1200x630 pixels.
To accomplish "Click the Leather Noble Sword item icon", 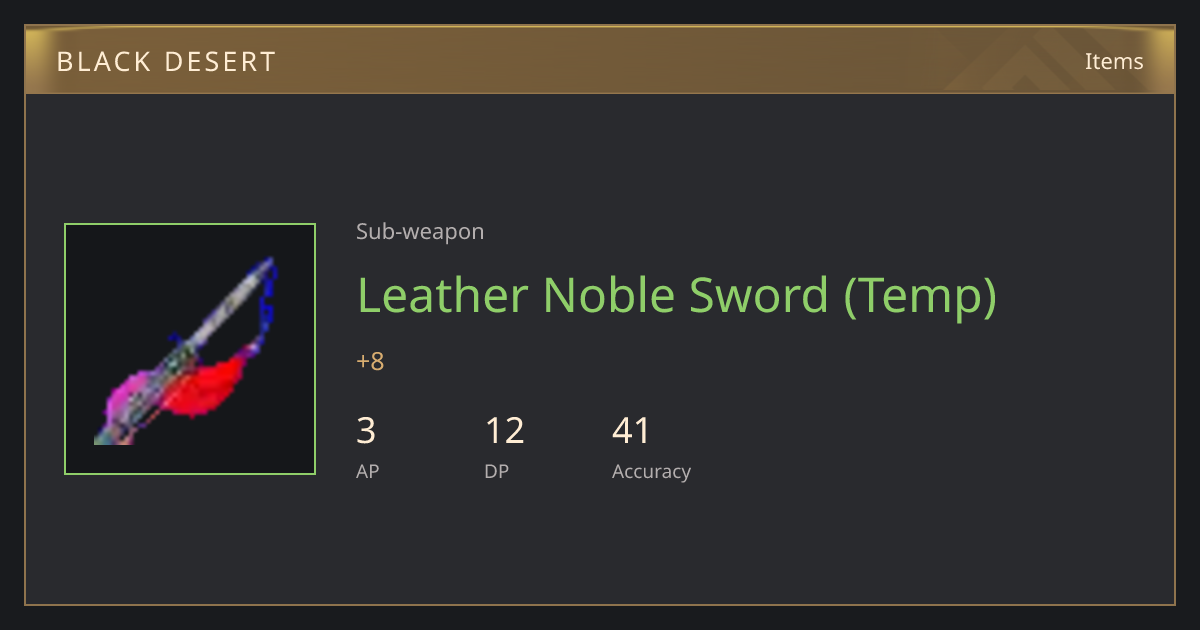I will tap(190, 349).
